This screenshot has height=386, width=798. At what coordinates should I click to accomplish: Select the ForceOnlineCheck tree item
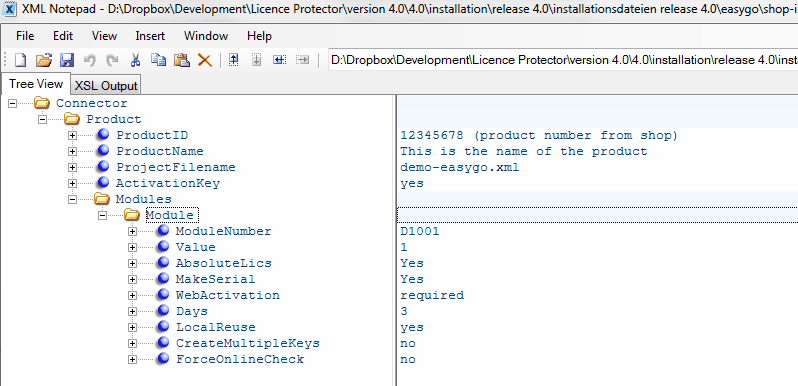click(x=240, y=359)
